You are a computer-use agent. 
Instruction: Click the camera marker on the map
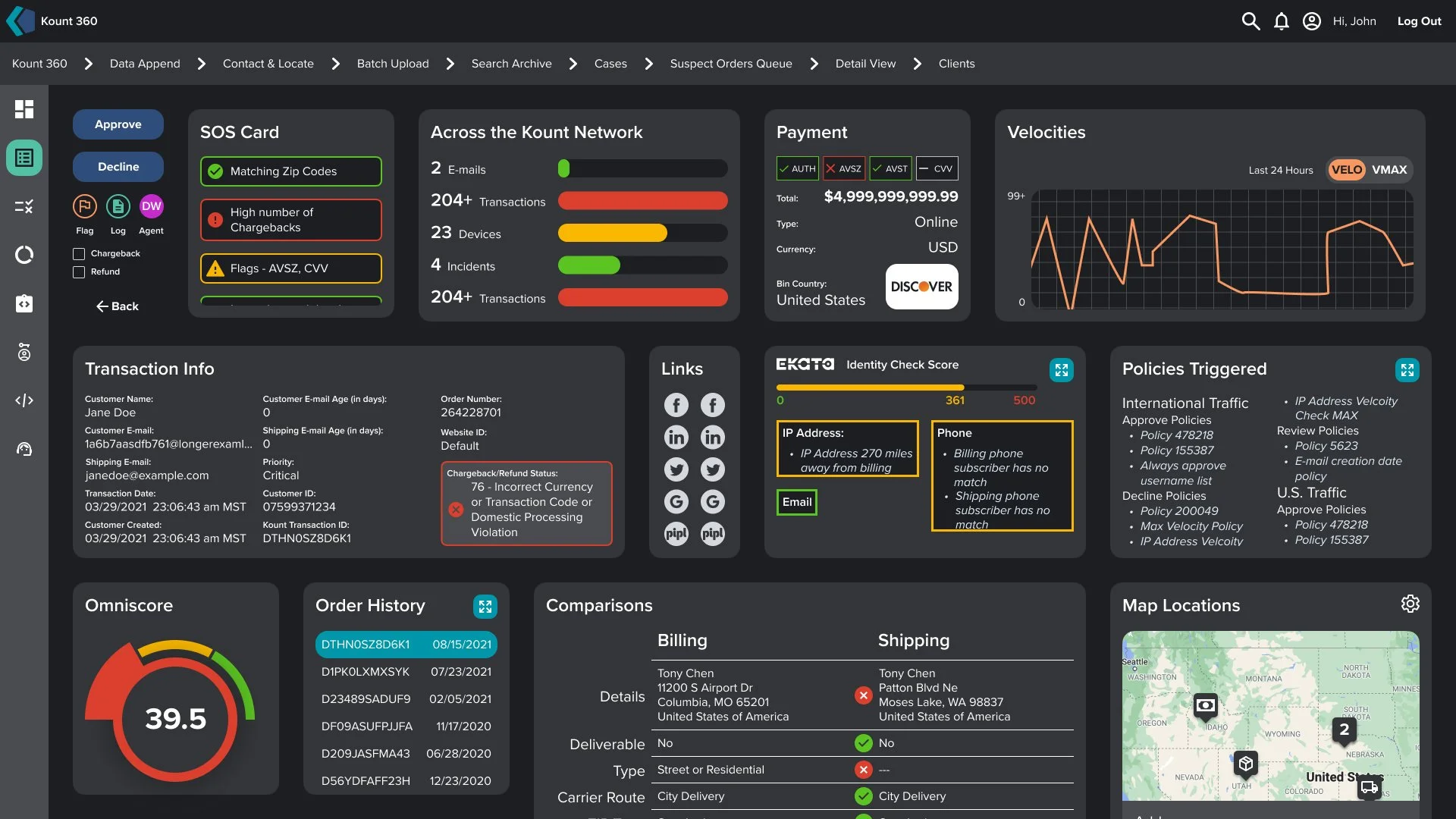(1206, 707)
